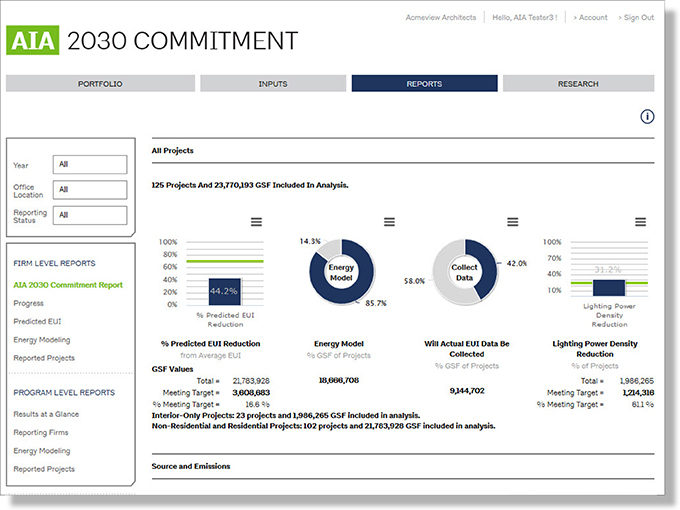The image size is (680, 510).
Task: Open AIA 2030 Commitment Report
Action: (68, 285)
